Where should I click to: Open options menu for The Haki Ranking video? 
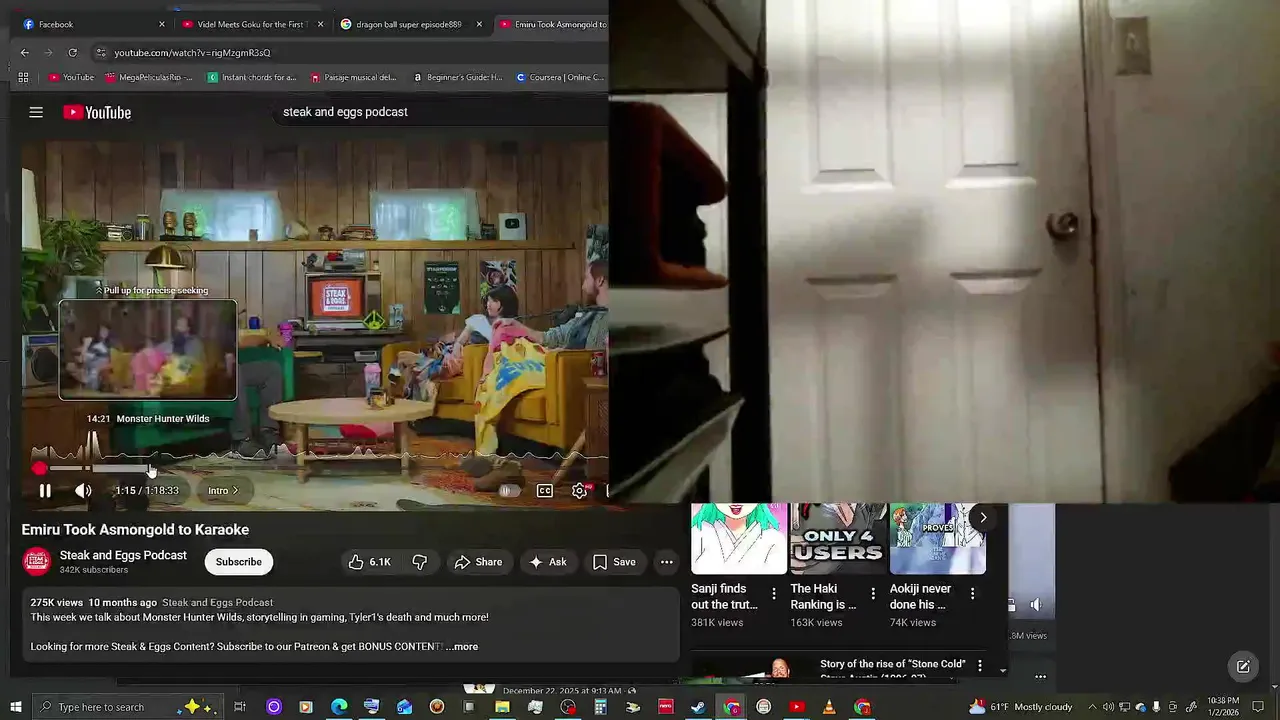pyautogui.click(x=873, y=594)
